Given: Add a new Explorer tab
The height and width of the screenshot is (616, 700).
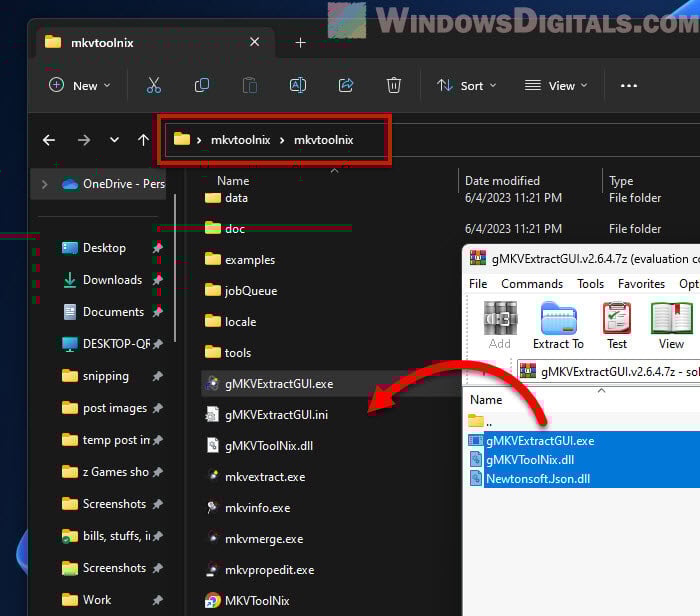Looking at the screenshot, I should click(x=300, y=43).
